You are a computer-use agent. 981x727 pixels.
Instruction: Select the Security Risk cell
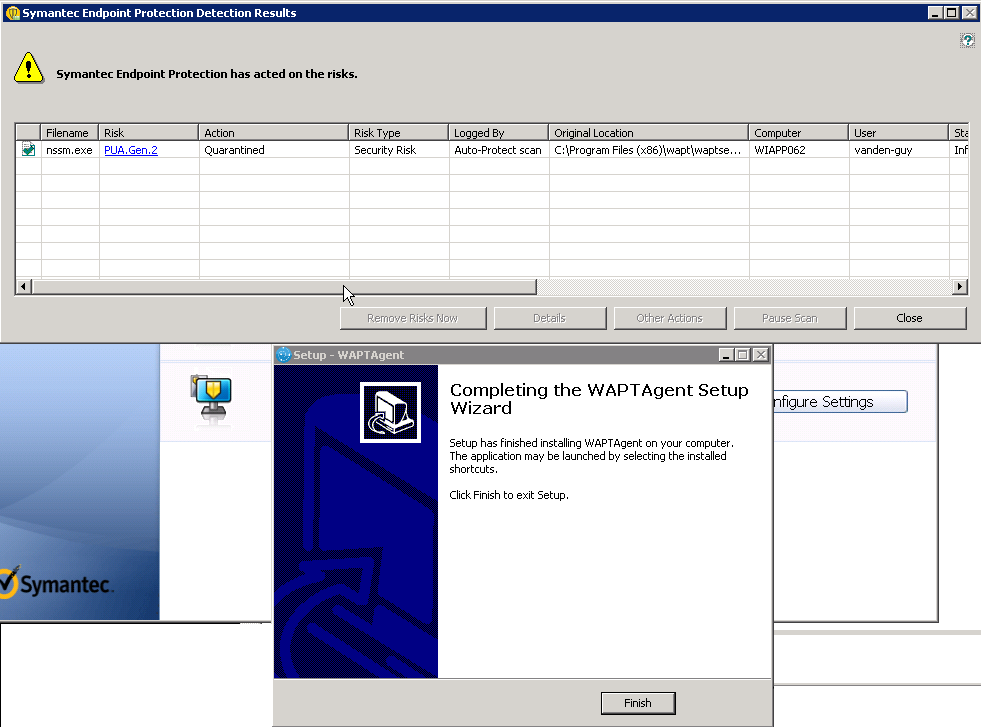(x=399, y=150)
